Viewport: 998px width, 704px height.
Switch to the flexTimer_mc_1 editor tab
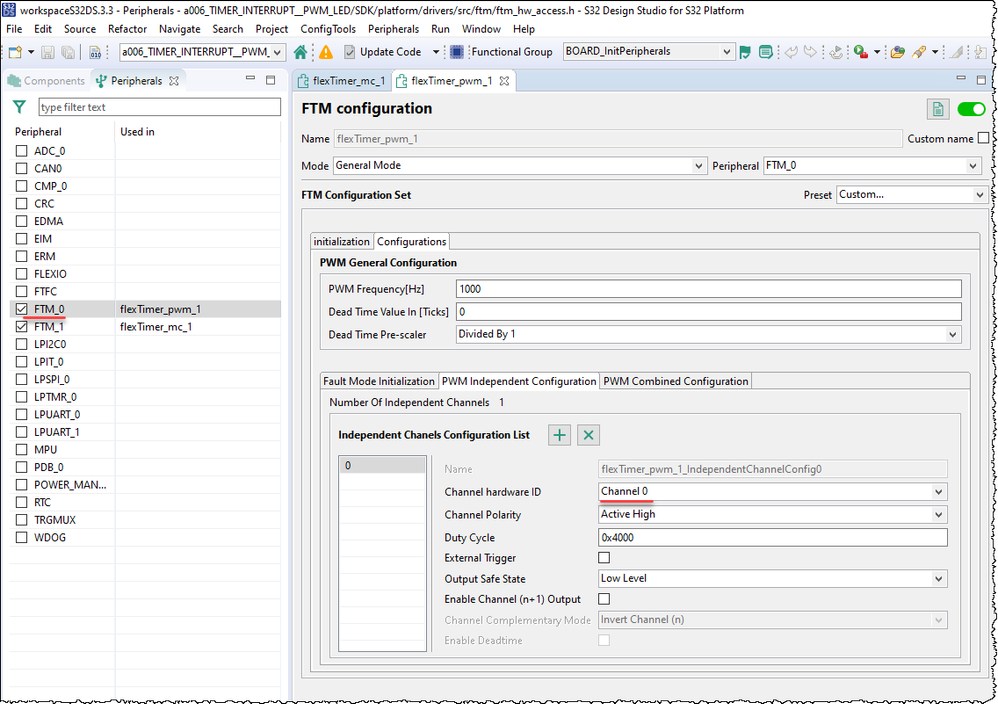[x=342, y=81]
